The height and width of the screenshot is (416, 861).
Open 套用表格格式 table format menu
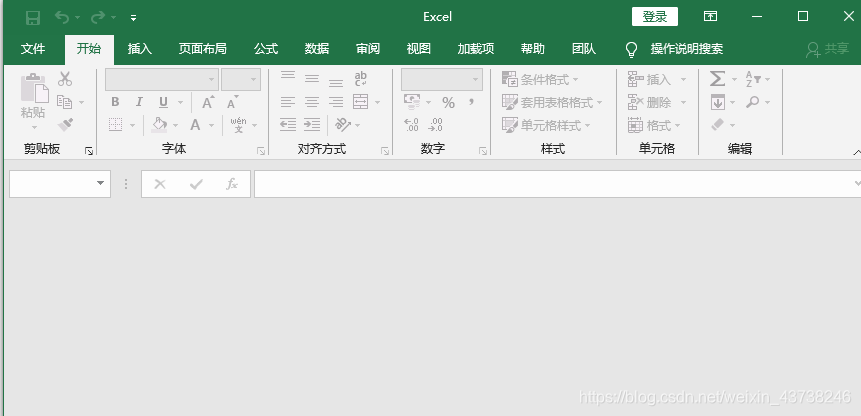552,103
